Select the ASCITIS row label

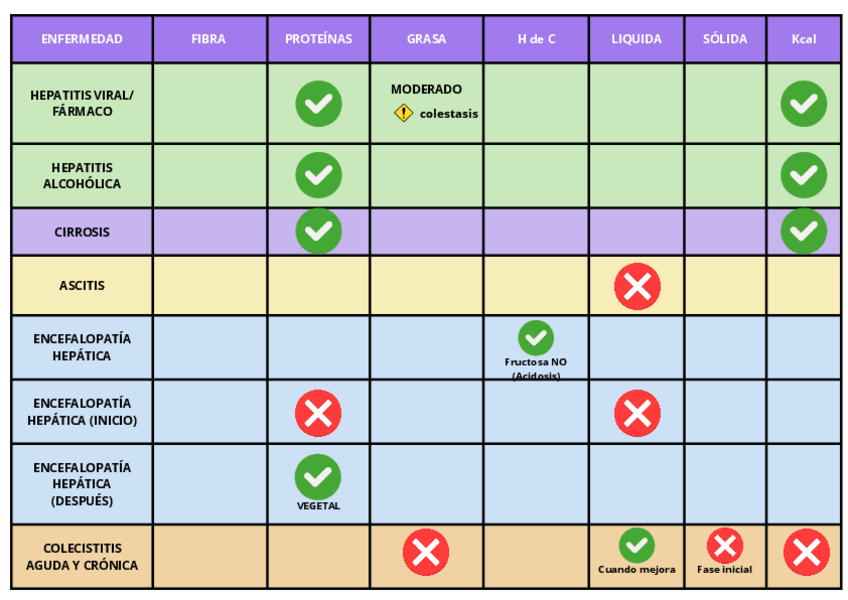[x=82, y=286]
